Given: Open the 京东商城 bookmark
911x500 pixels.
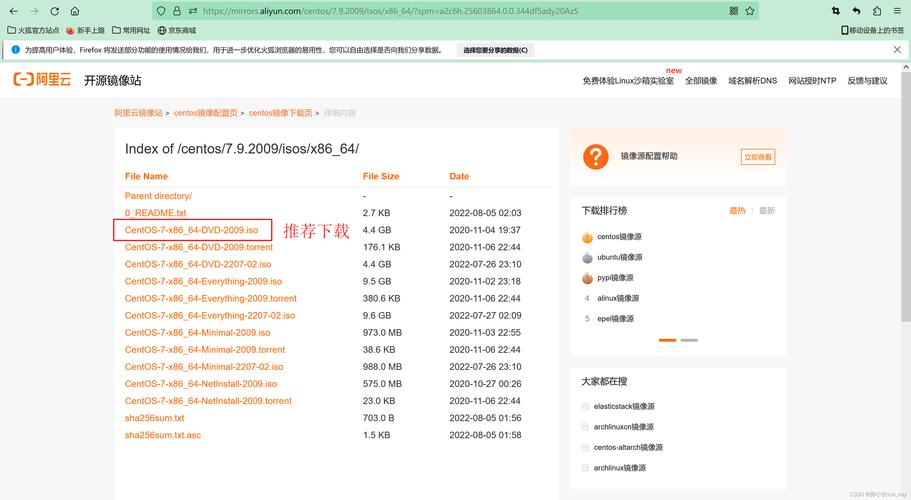Looking at the screenshot, I should (177, 30).
